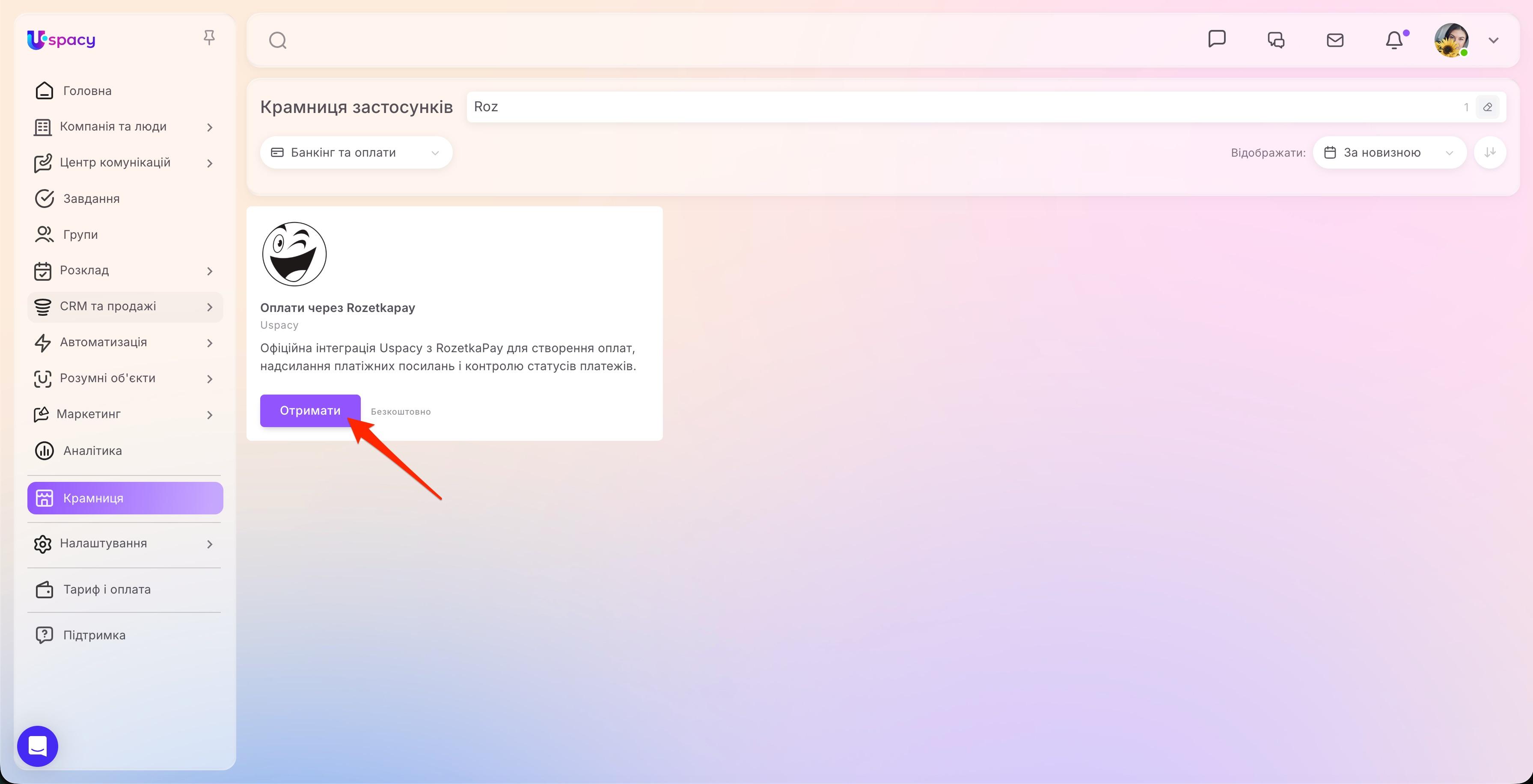Open the chat bubble icon in header
Image resolution: width=1533 pixels, height=784 pixels.
pos(1217,39)
